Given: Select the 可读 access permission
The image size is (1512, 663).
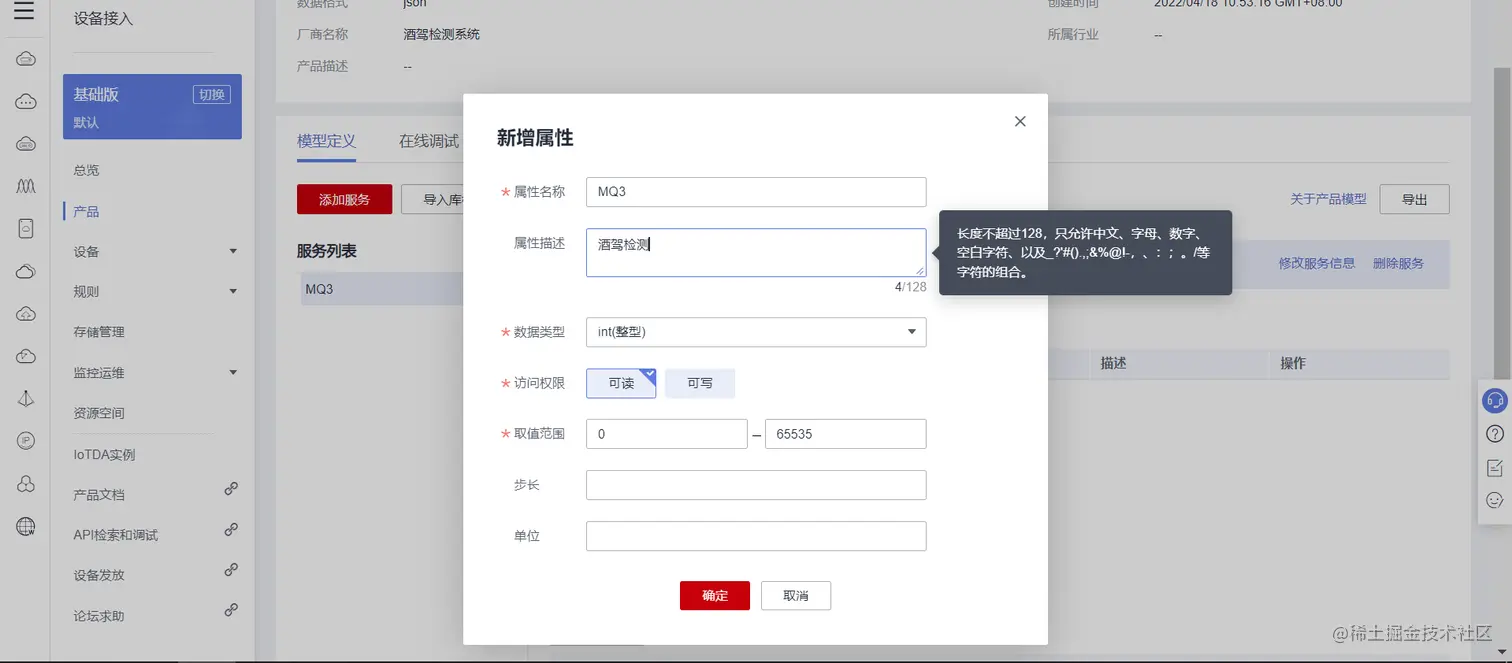Looking at the screenshot, I should click(621, 383).
